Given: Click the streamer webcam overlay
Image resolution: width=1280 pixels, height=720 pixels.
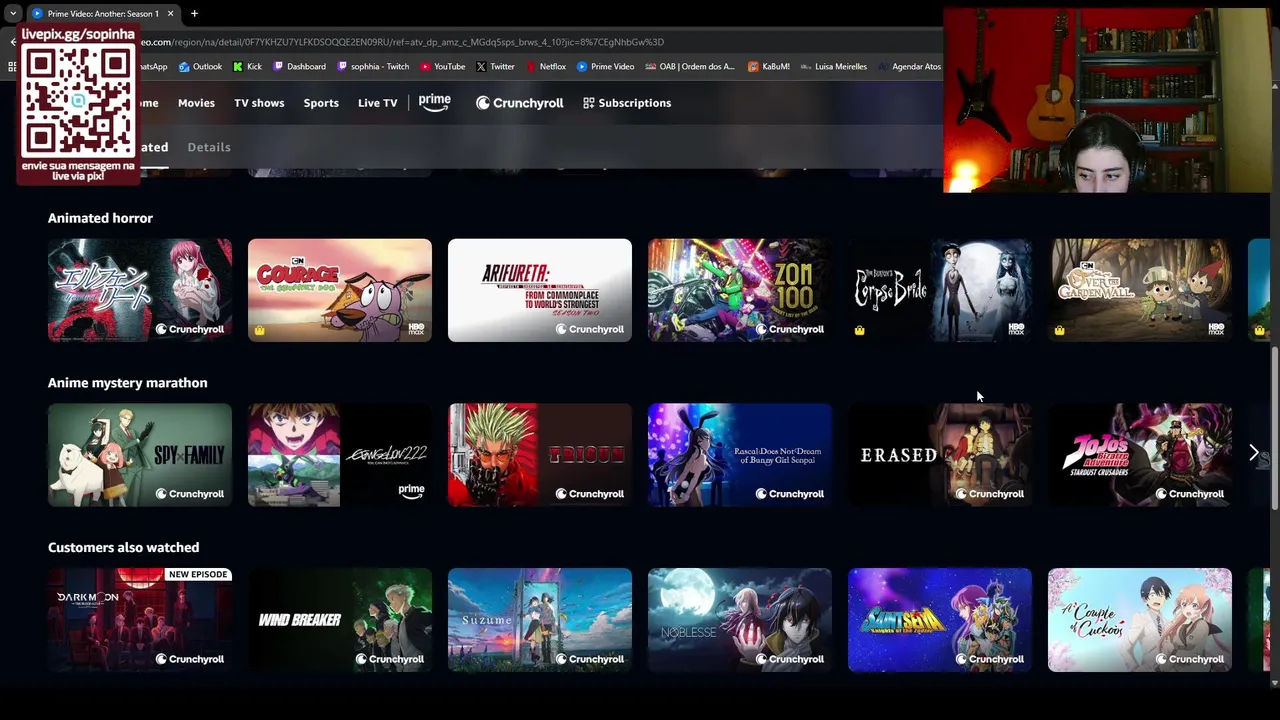Looking at the screenshot, I should [x=1106, y=100].
